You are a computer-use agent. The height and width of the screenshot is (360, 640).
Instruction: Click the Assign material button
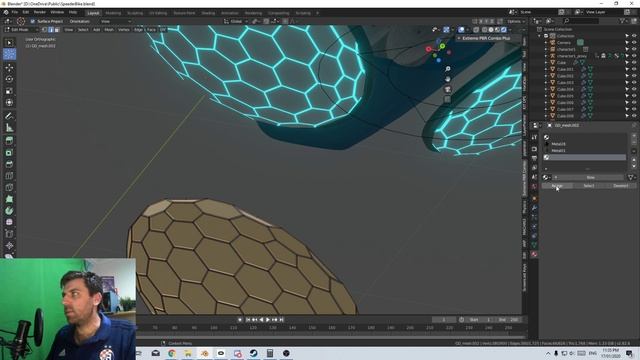pos(557,186)
